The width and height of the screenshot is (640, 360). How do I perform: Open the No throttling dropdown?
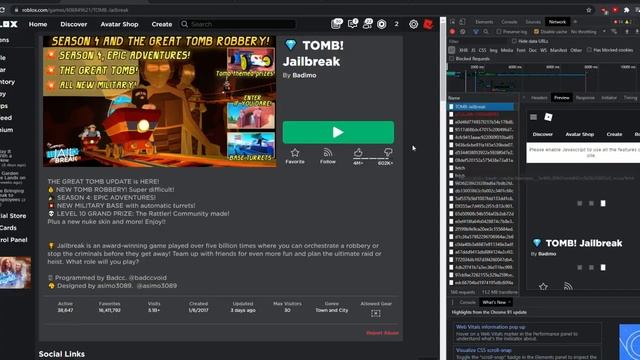click(x=588, y=31)
